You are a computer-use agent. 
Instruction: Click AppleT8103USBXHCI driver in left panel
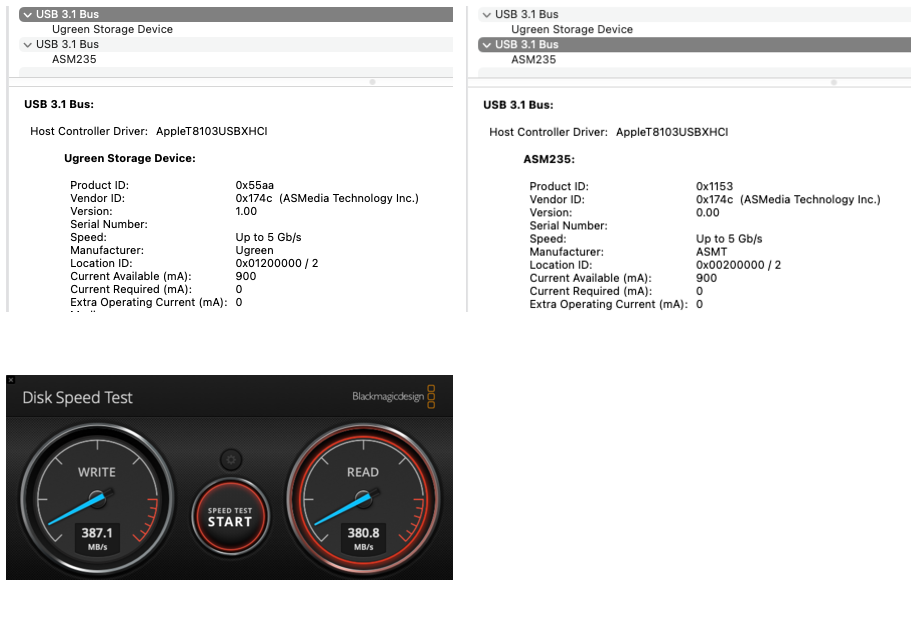211,131
